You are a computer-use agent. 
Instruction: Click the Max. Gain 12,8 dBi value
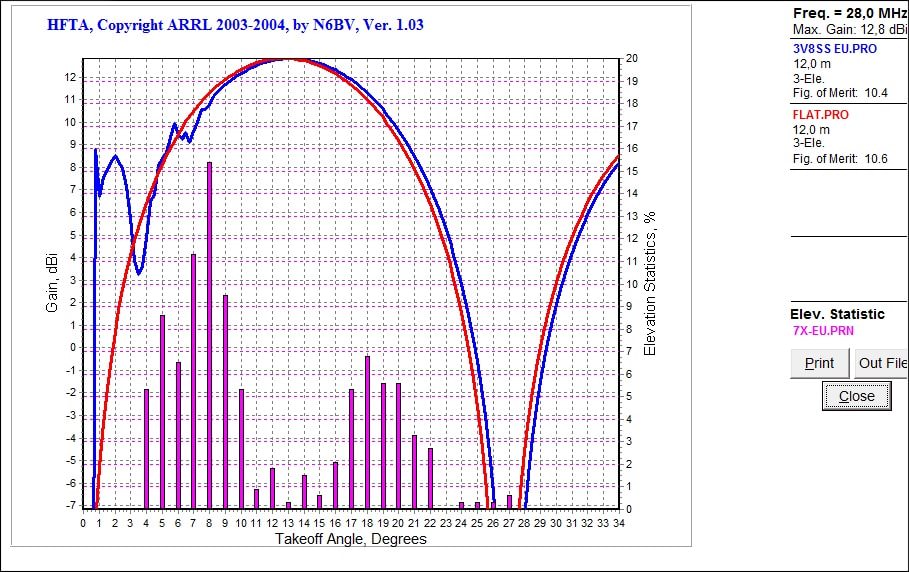pyautogui.click(x=849, y=30)
